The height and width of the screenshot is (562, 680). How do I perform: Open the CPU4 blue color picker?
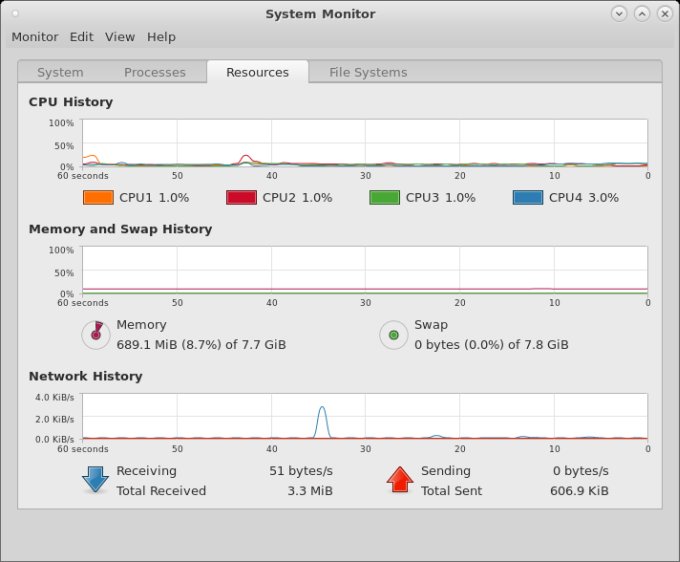[x=527, y=197]
